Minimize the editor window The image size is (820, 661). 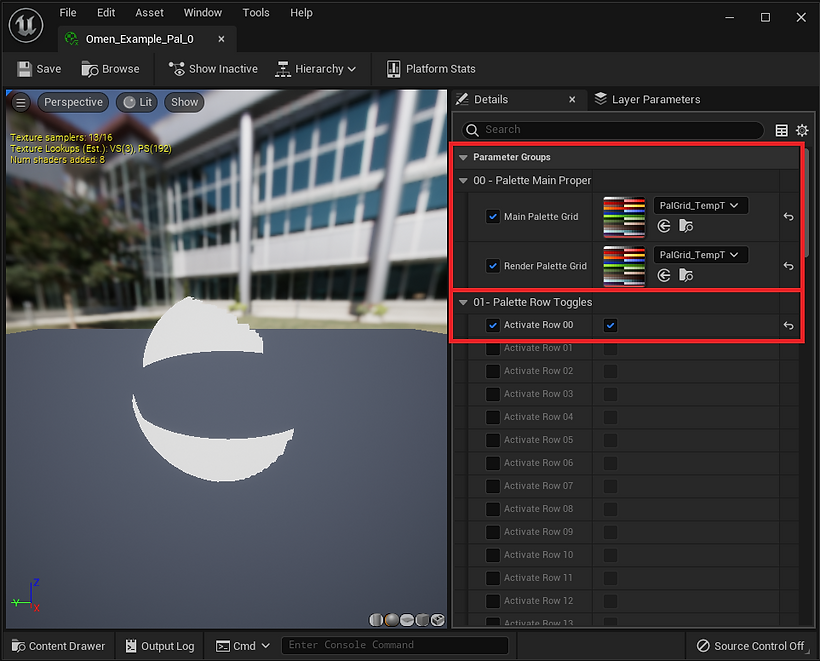(x=730, y=17)
